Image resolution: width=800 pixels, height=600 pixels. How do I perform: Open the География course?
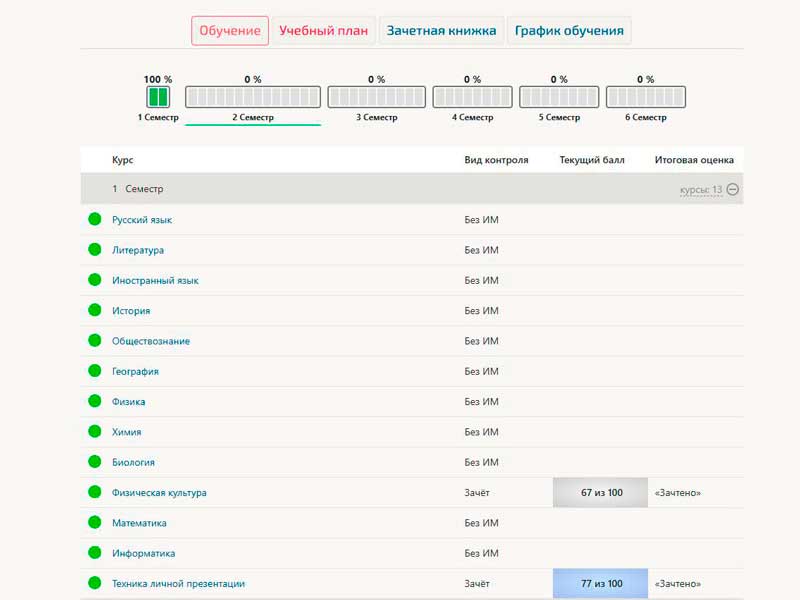tap(135, 371)
